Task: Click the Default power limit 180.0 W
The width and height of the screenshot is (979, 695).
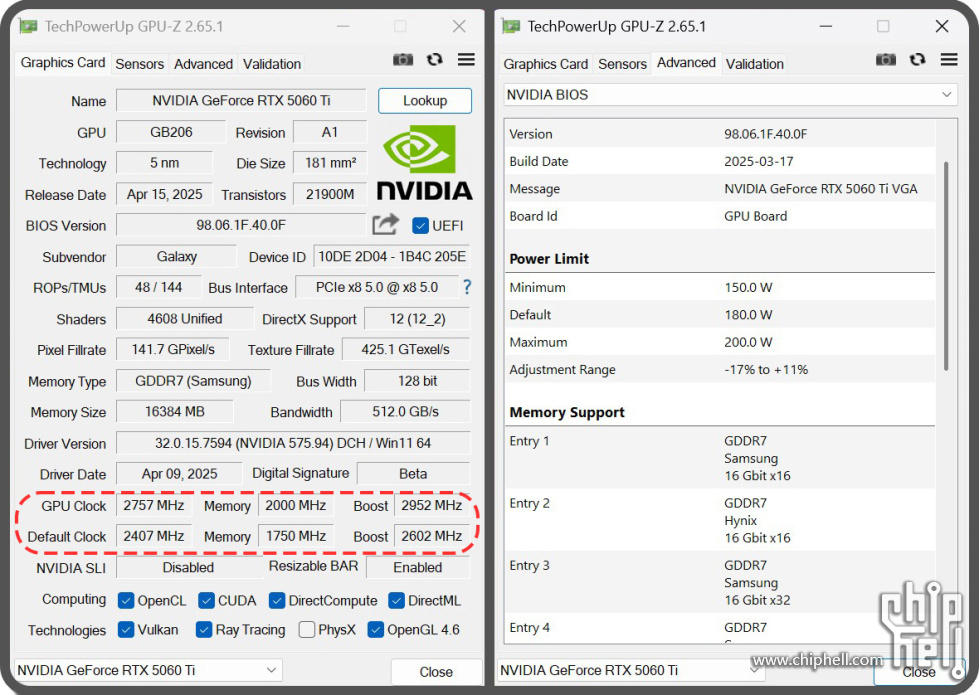Action: pyautogui.click(x=748, y=315)
